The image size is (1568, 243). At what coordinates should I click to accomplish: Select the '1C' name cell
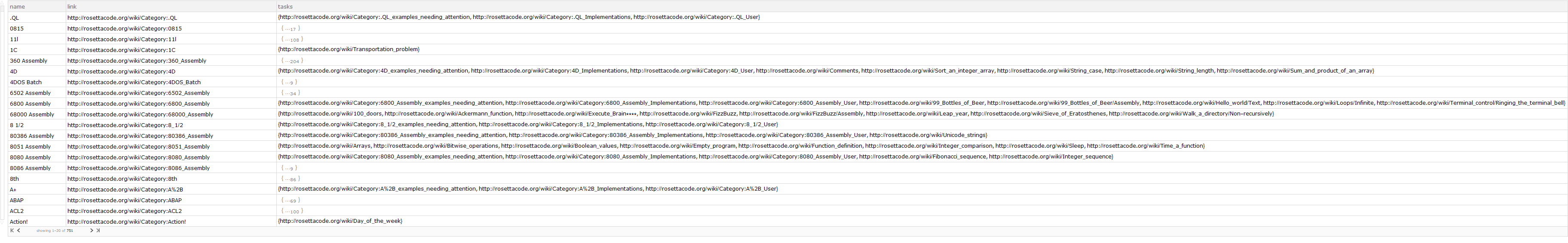(37, 50)
